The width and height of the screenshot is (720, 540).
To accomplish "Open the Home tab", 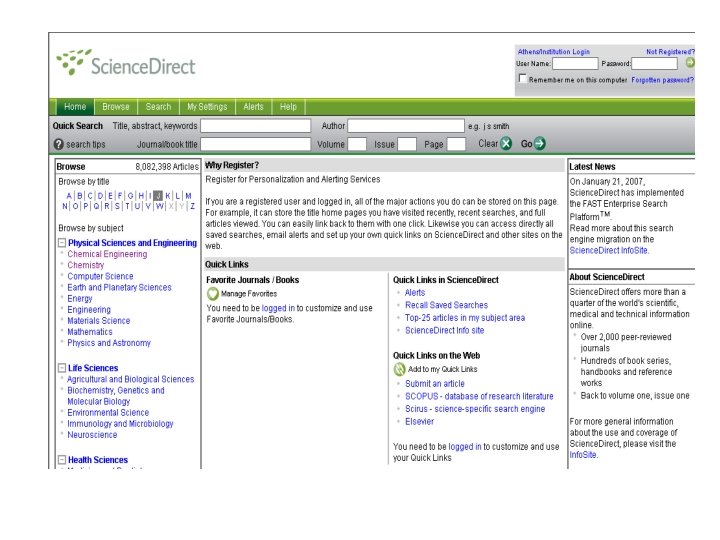I will [75, 107].
